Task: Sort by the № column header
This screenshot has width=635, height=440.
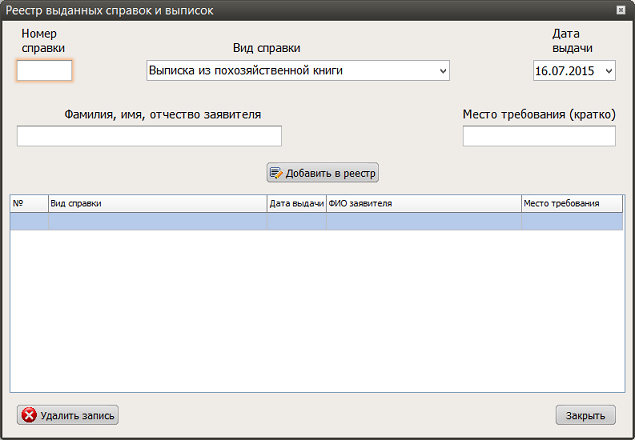Action: coord(29,203)
